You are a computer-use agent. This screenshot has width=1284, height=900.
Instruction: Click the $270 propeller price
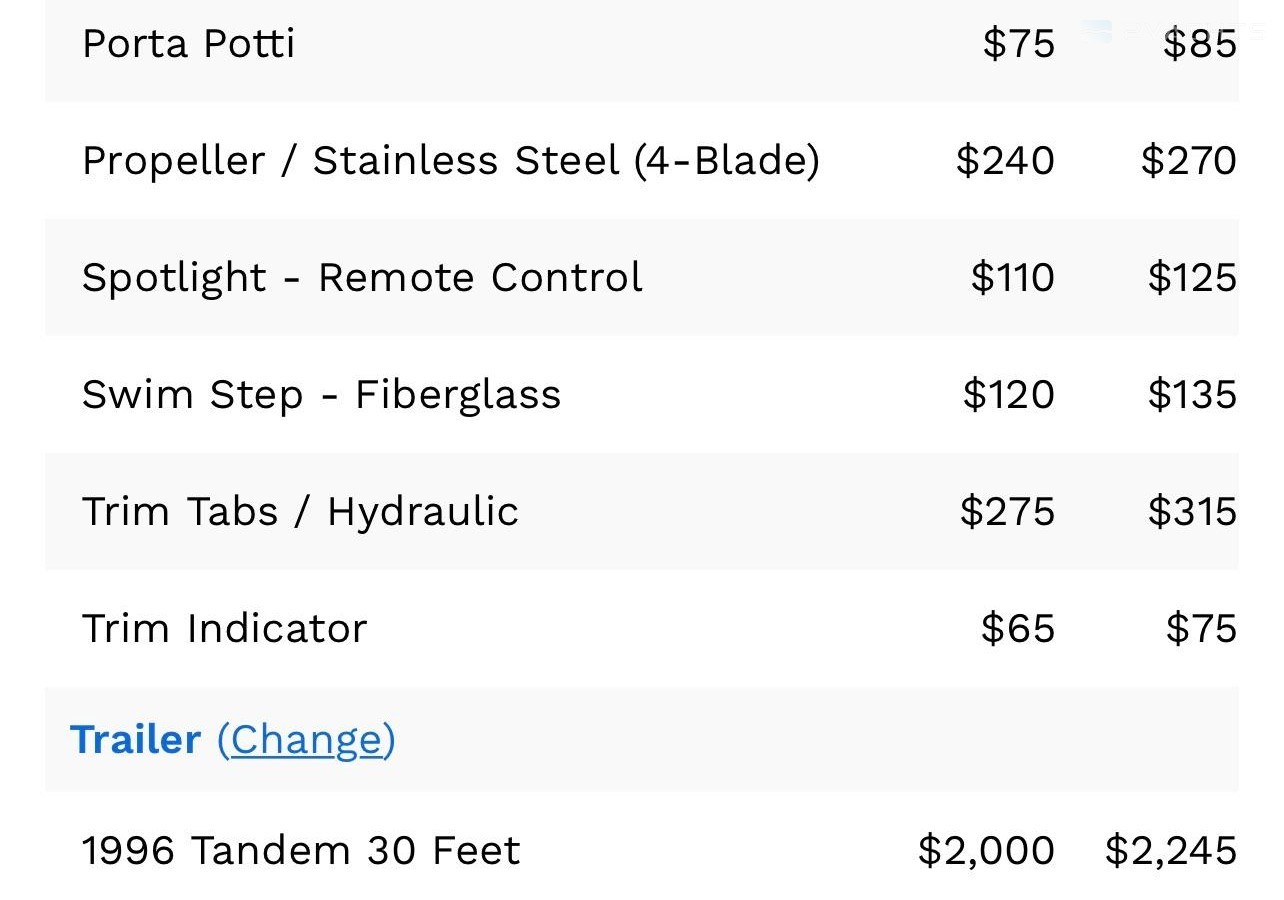[1188, 160]
